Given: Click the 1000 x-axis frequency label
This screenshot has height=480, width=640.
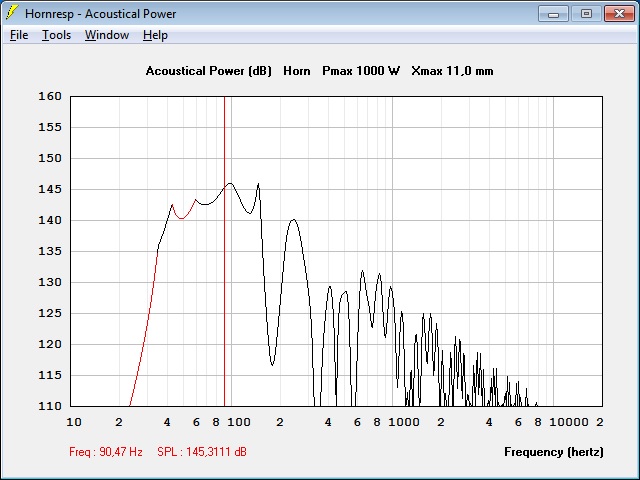Looking at the screenshot, I should pyautogui.click(x=404, y=422).
